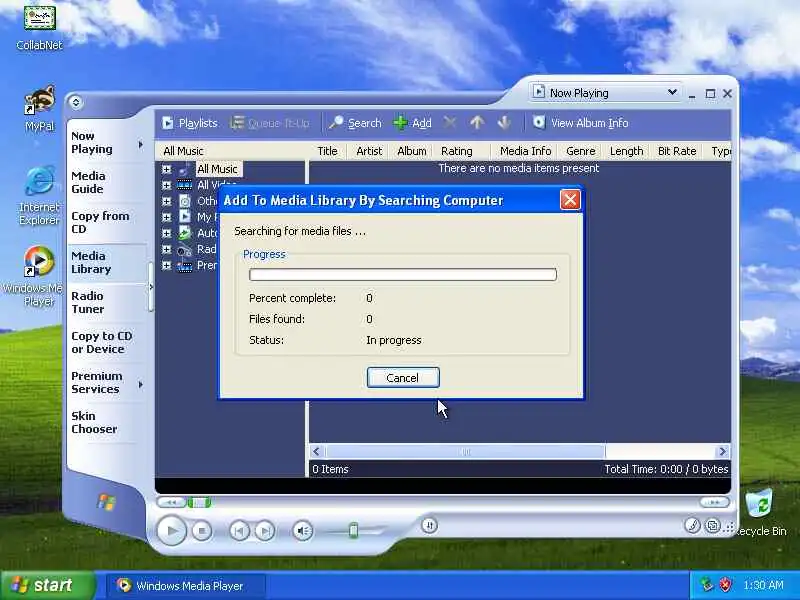Select the Recycle Bin desktop icon
Viewport: 800px width, 600px height.
[760, 512]
